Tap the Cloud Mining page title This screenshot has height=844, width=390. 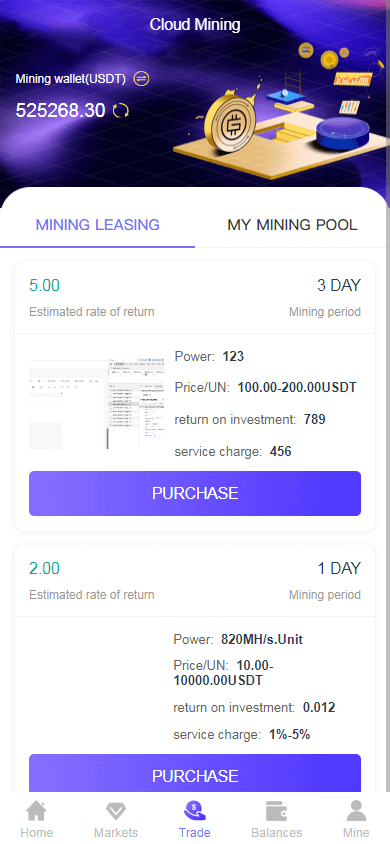click(195, 24)
